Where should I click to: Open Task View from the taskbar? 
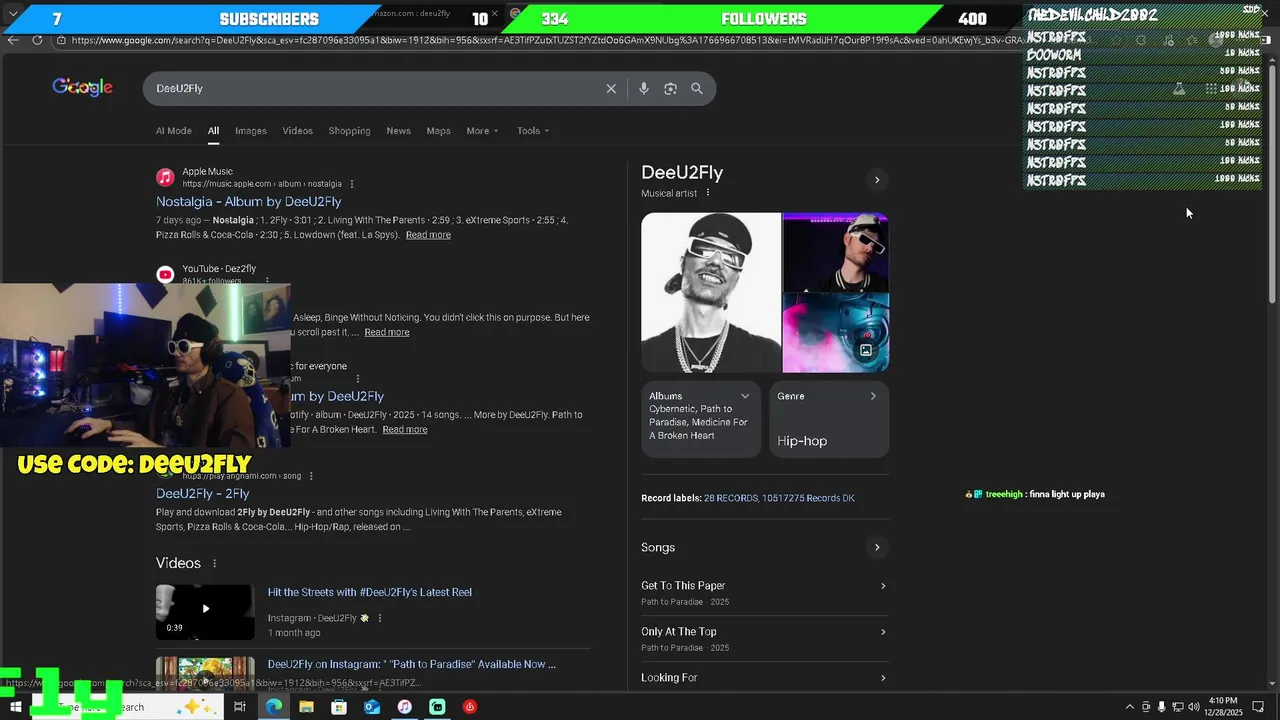[240, 707]
